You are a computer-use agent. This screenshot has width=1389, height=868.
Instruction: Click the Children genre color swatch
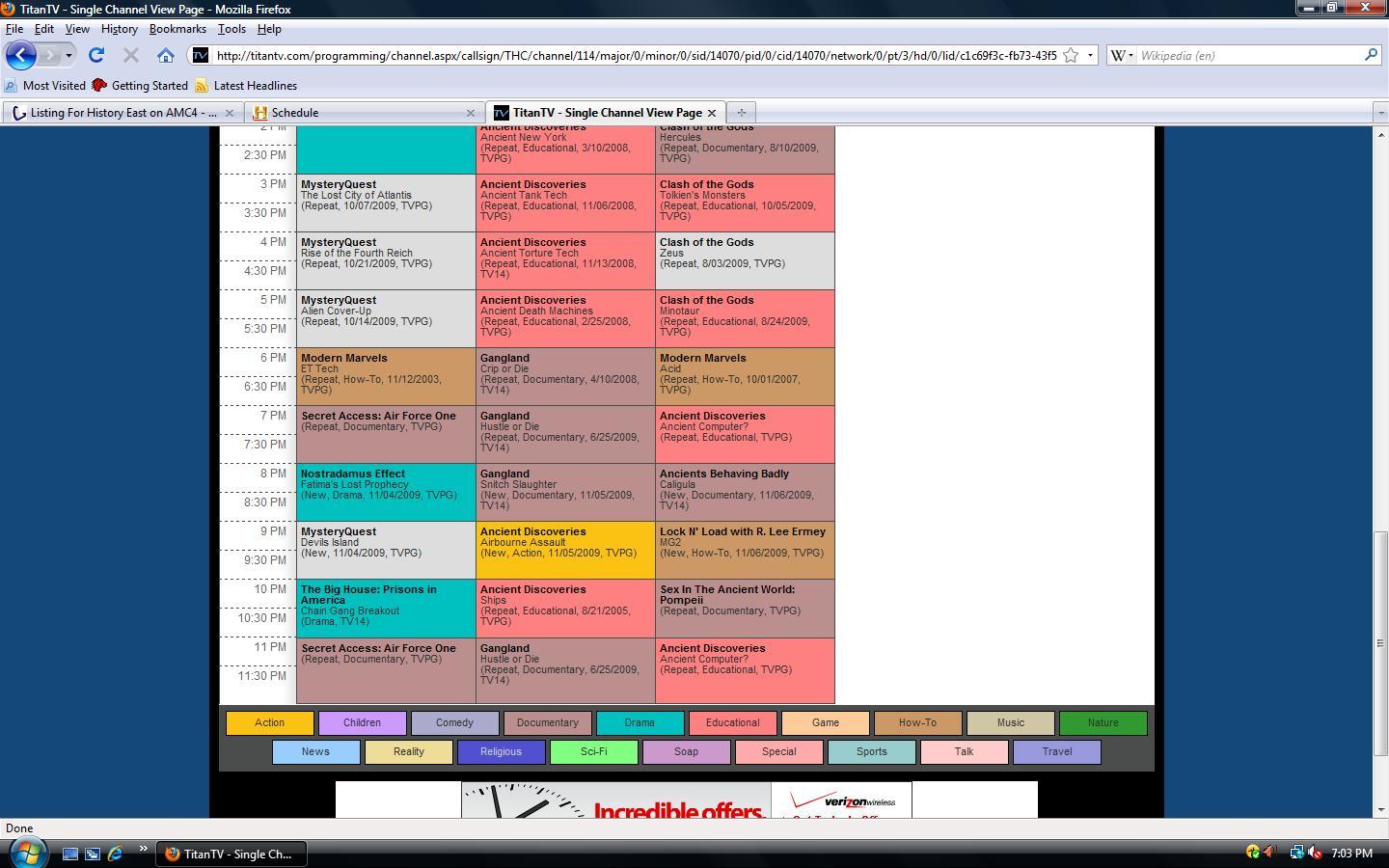point(363,722)
